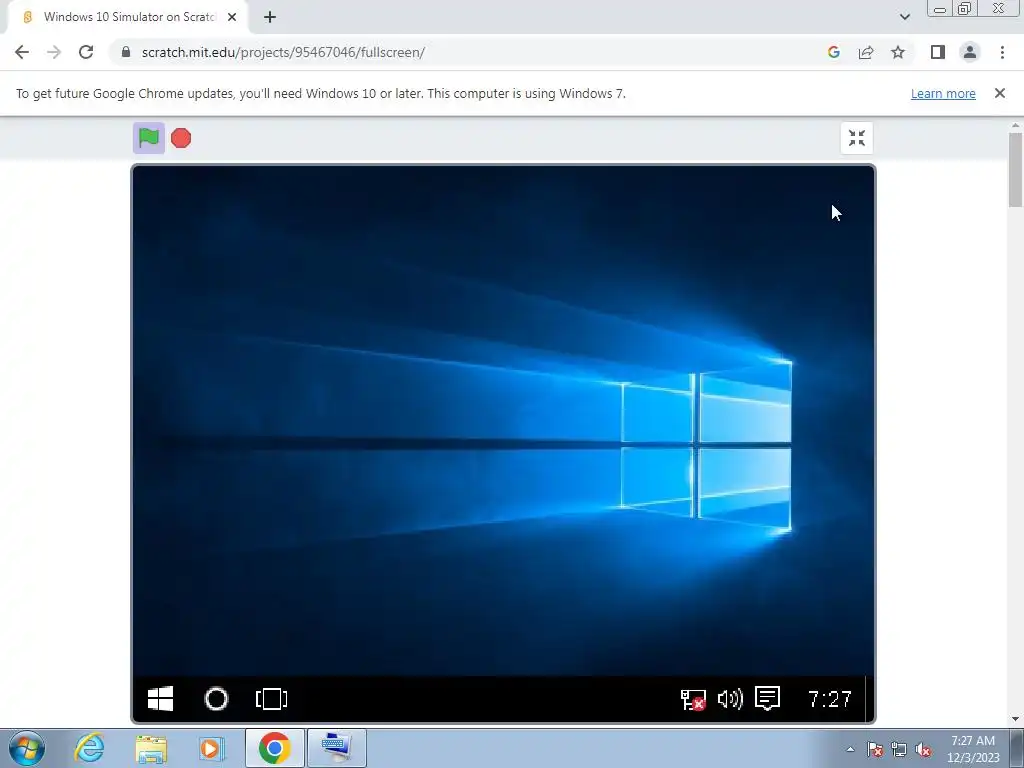Screen dimensions: 1024x768
Task: Open the Learn more link
Action: (x=943, y=93)
